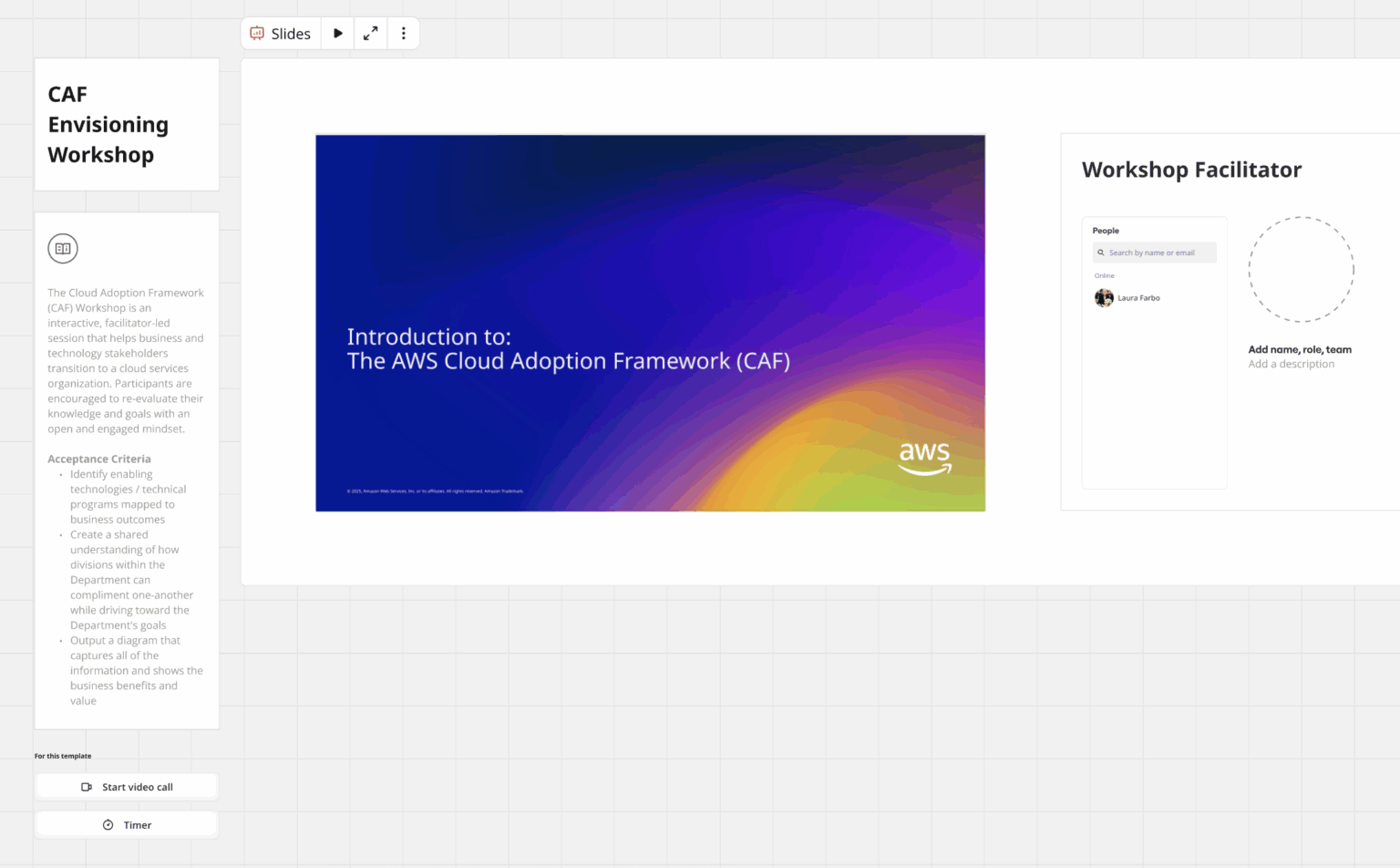This screenshot has width=1400, height=868.
Task: Select the CAF Envisioning Workshop title card
Action: point(126,124)
